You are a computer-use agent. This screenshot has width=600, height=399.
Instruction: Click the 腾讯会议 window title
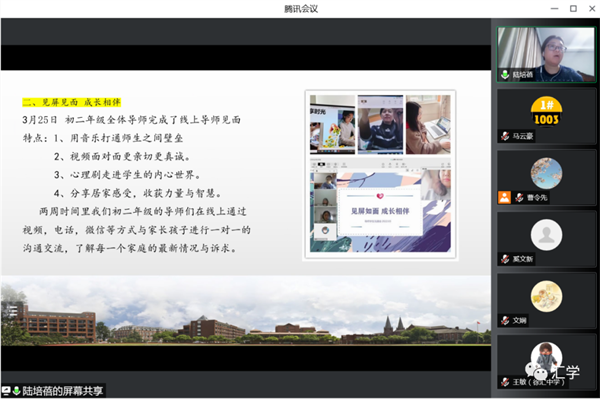[301, 9]
